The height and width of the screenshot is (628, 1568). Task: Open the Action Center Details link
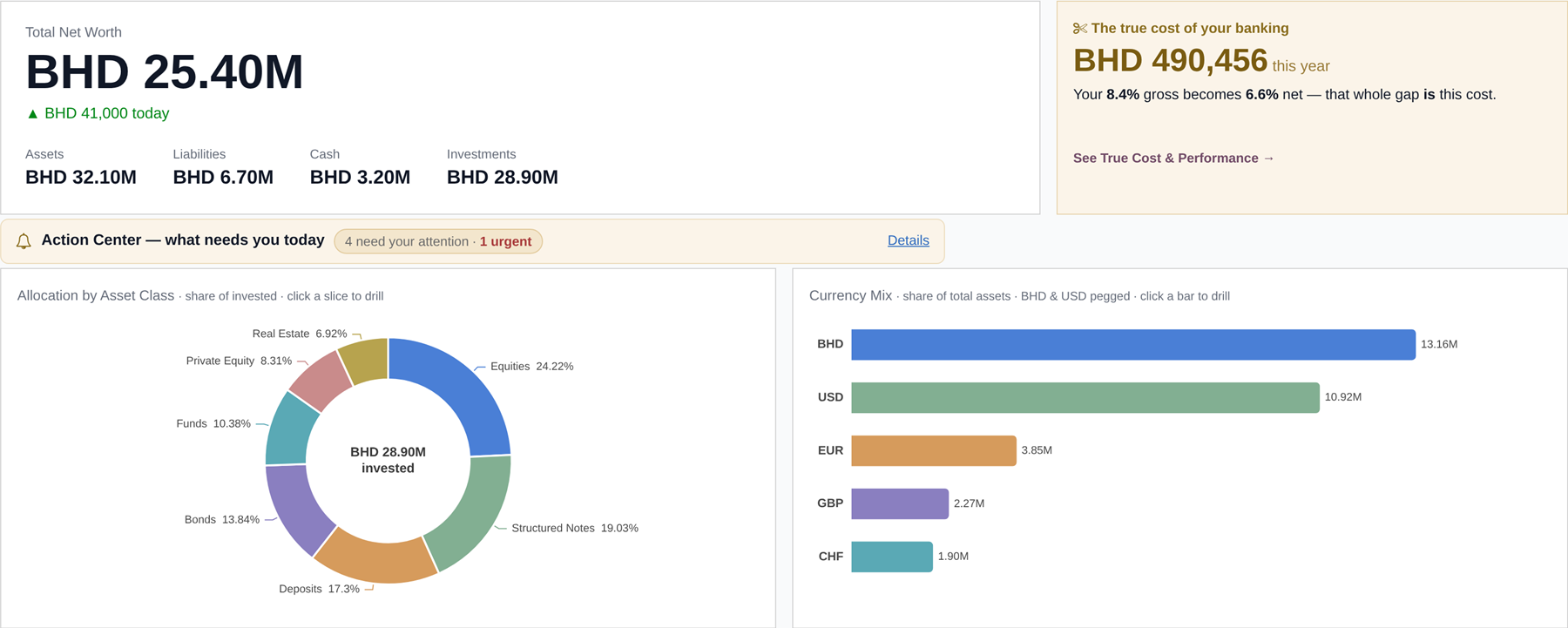(x=908, y=240)
